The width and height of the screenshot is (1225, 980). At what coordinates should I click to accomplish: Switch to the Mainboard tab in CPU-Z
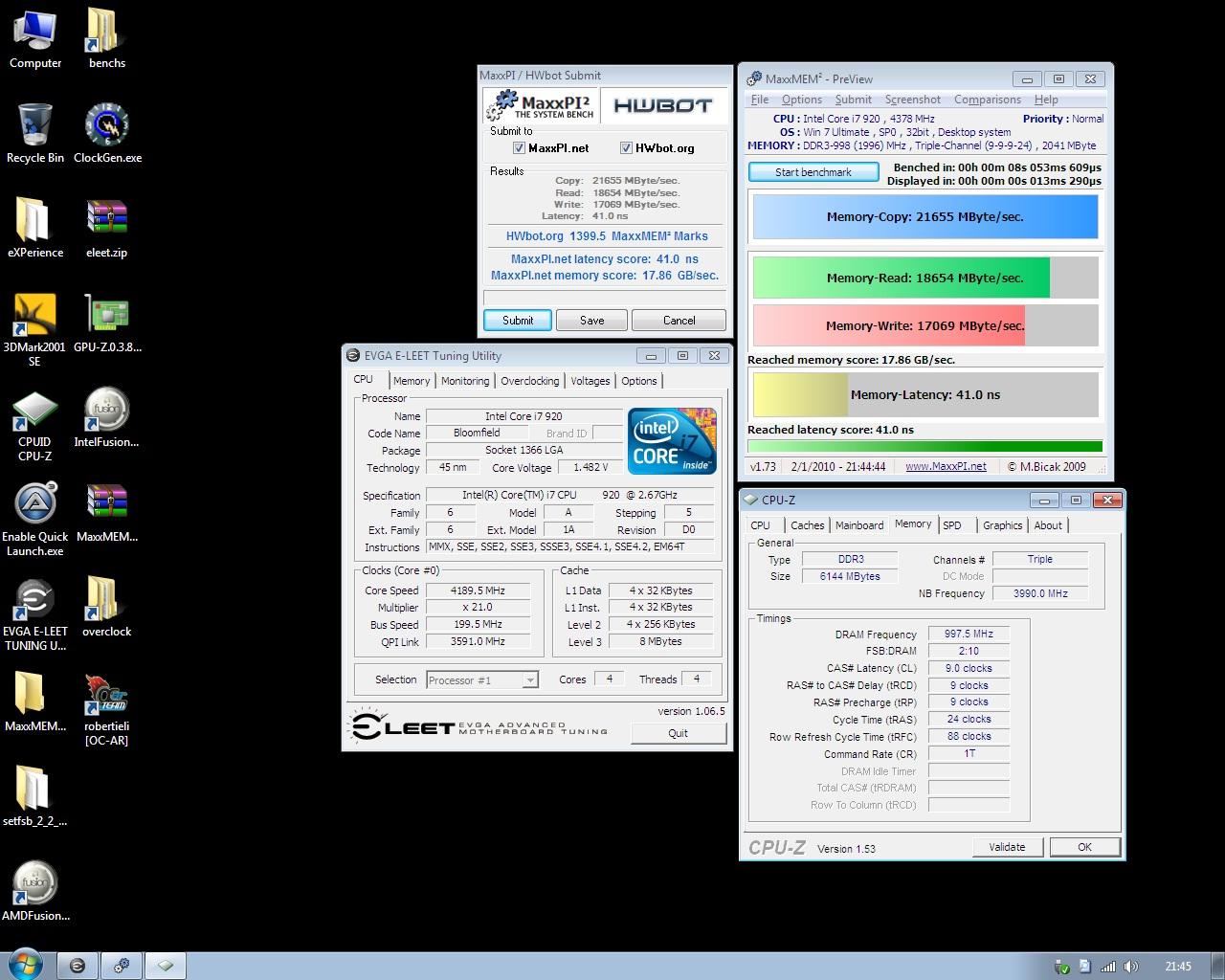point(859,525)
